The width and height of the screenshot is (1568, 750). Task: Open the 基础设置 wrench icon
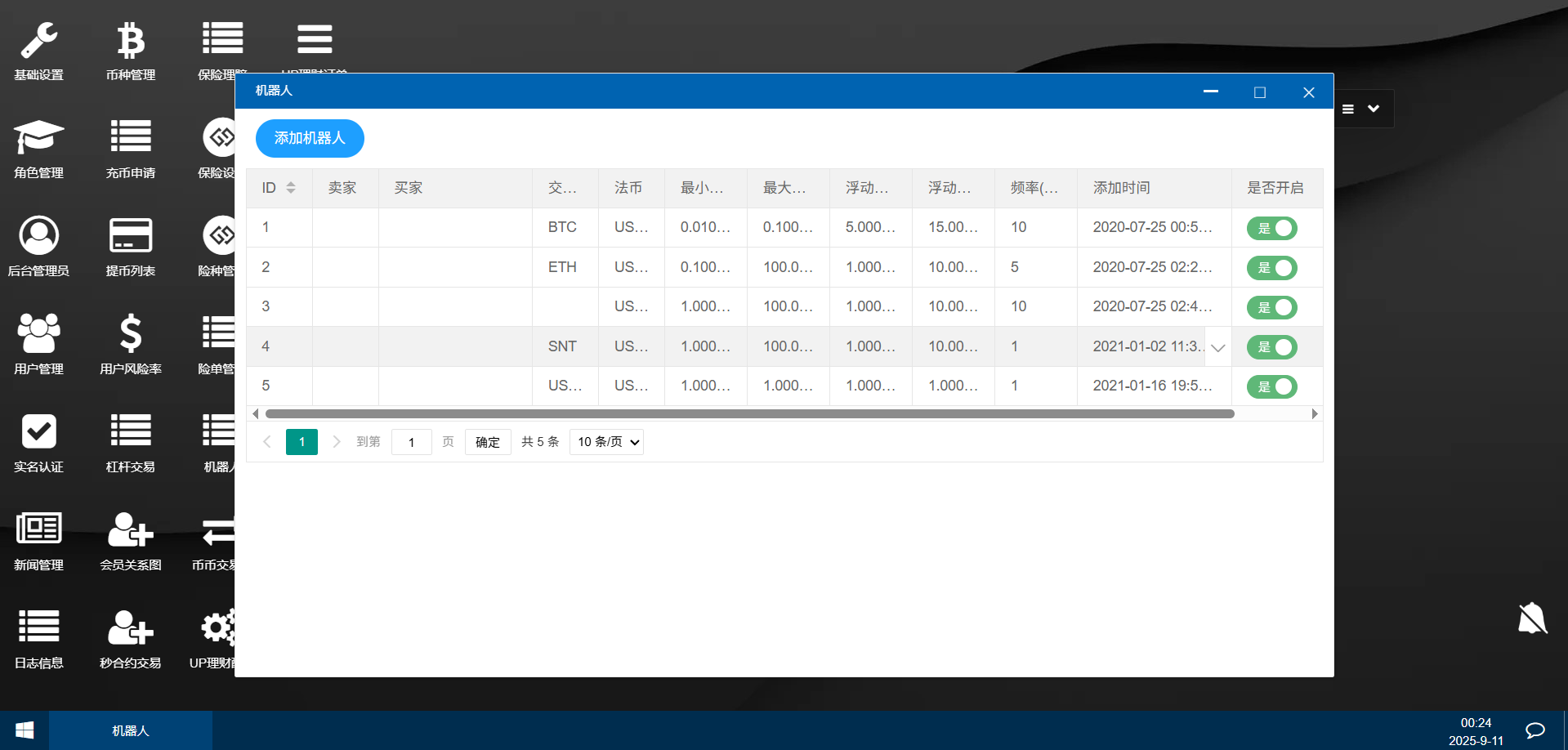(x=38, y=41)
